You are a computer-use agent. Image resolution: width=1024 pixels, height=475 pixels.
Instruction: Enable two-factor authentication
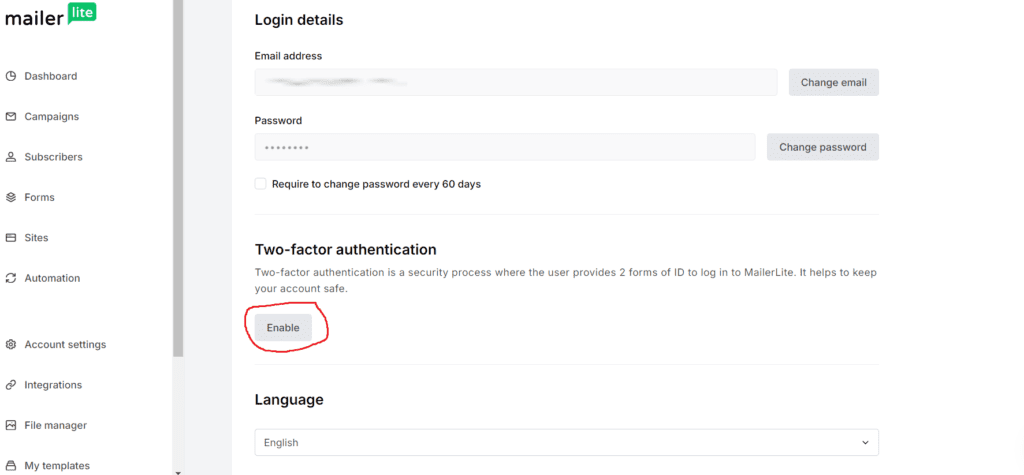click(x=283, y=328)
